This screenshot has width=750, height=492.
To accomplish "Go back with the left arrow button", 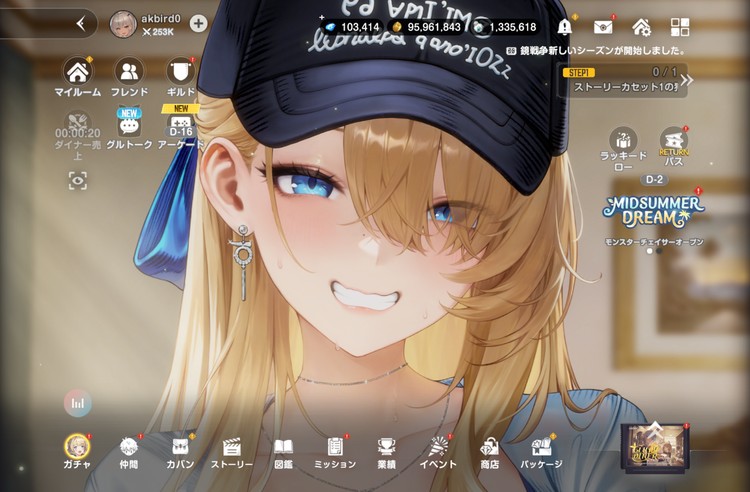I will click(81, 23).
